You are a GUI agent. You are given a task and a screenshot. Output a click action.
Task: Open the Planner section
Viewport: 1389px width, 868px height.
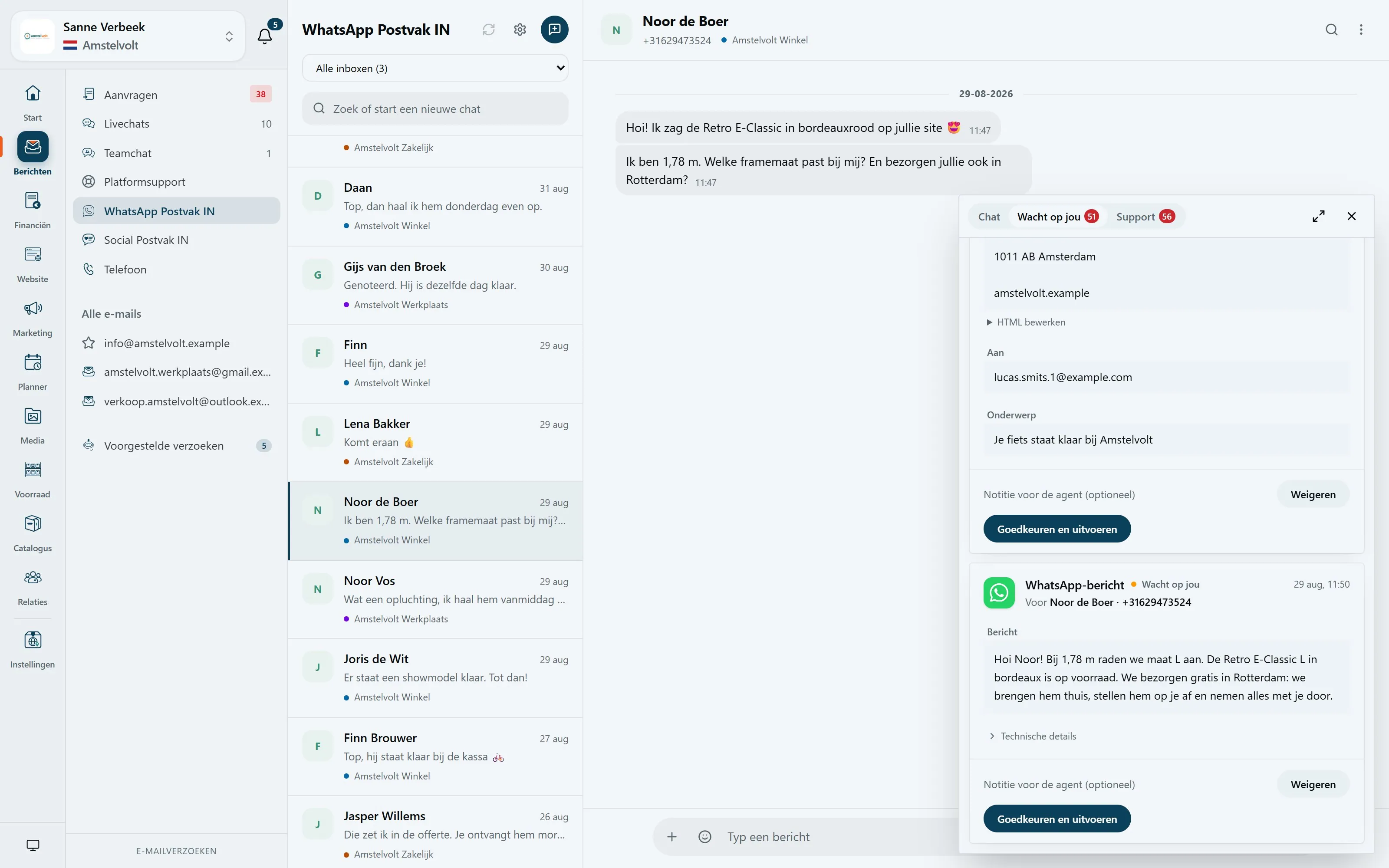(x=33, y=372)
